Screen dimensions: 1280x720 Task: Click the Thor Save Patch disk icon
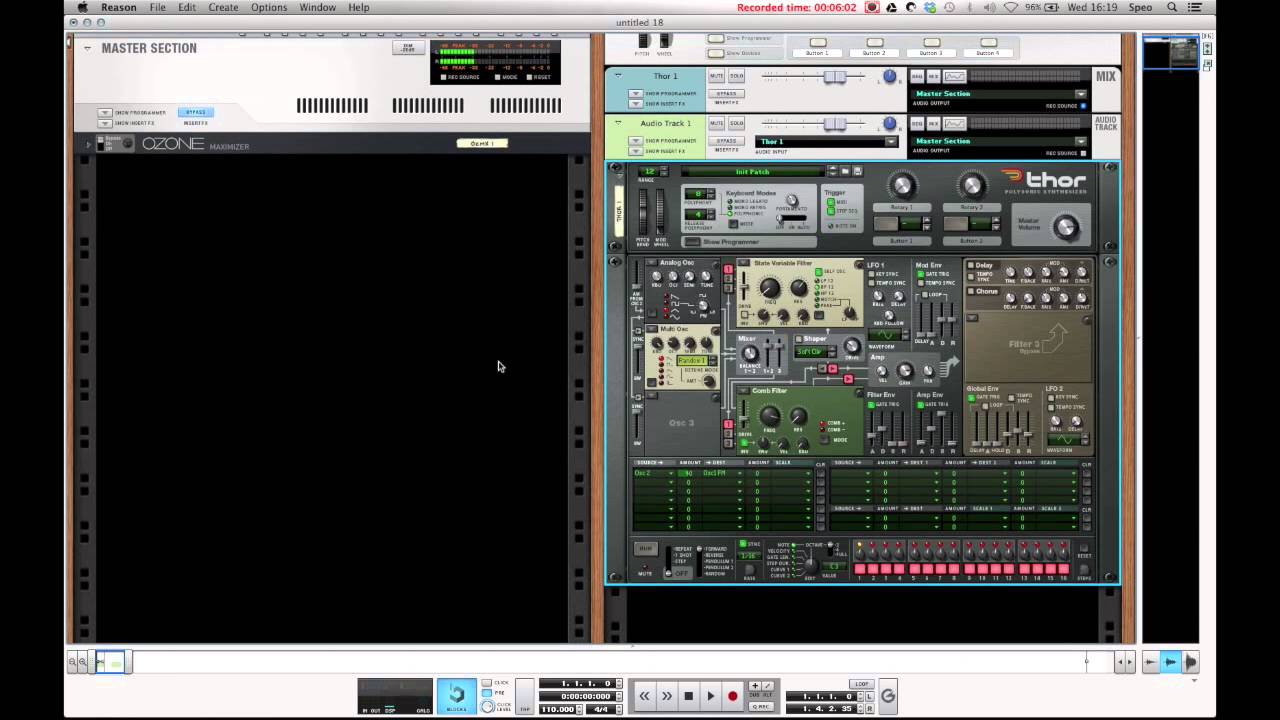[x=857, y=171]
